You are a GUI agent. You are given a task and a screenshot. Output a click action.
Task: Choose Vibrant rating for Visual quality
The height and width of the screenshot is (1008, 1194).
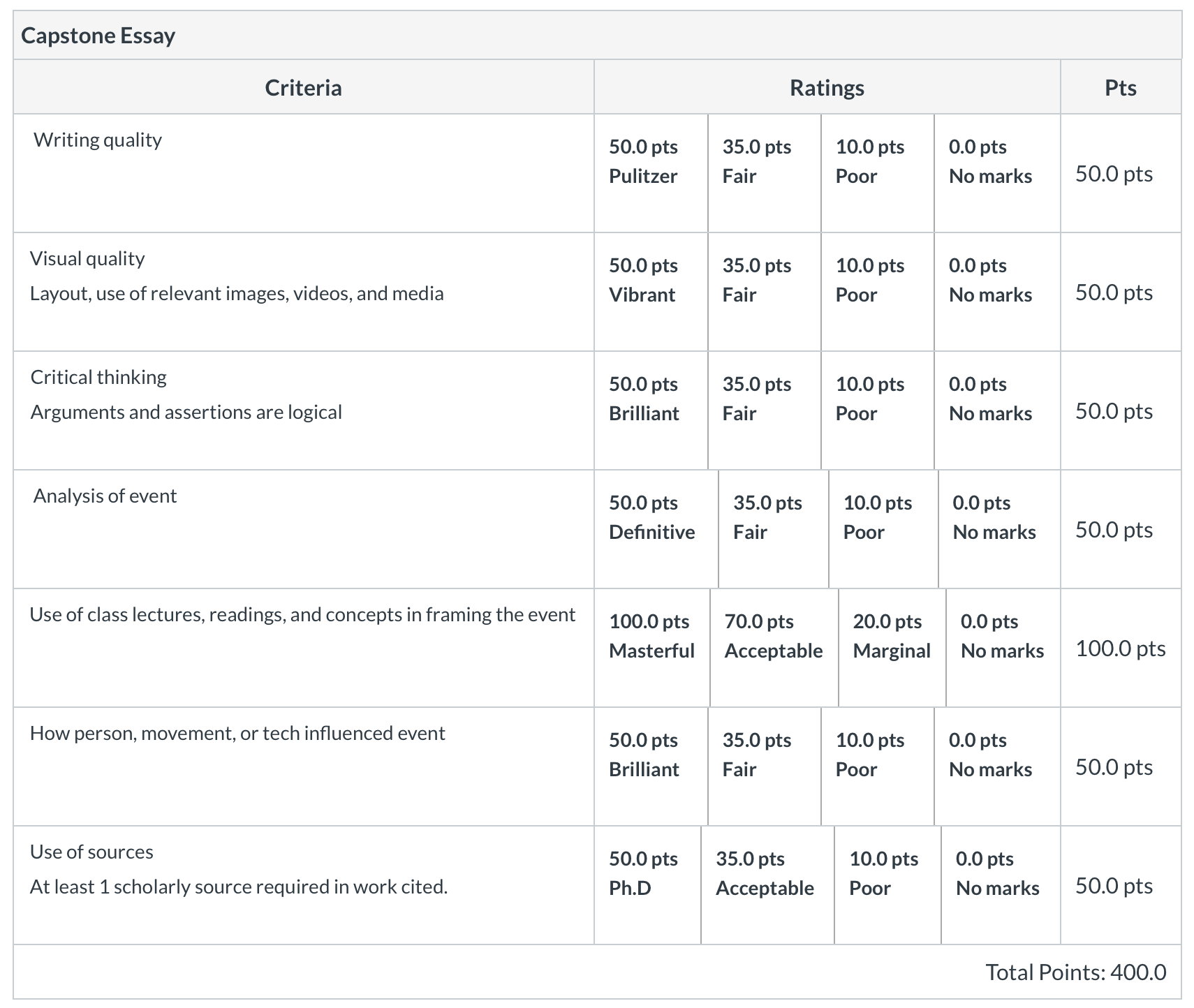[651, 292]
